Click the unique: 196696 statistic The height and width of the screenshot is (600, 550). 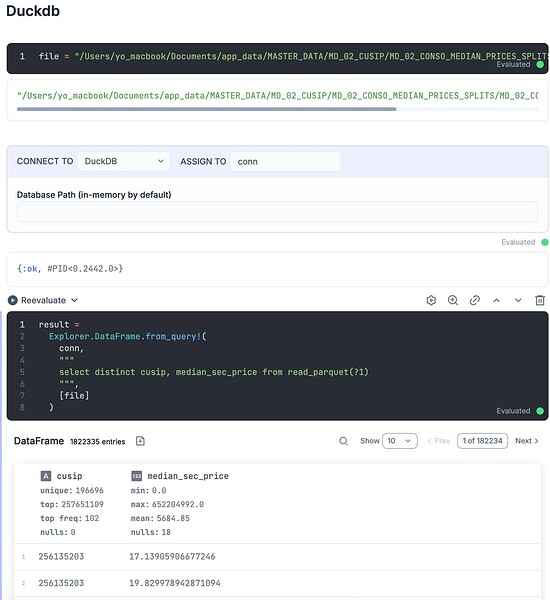pos(72,491)
